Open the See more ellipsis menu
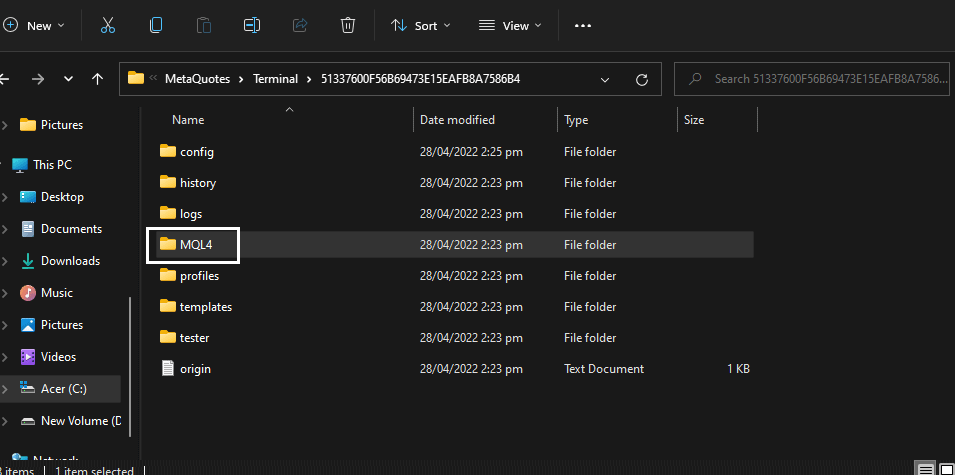955x475 pixels. click(583, 26)
